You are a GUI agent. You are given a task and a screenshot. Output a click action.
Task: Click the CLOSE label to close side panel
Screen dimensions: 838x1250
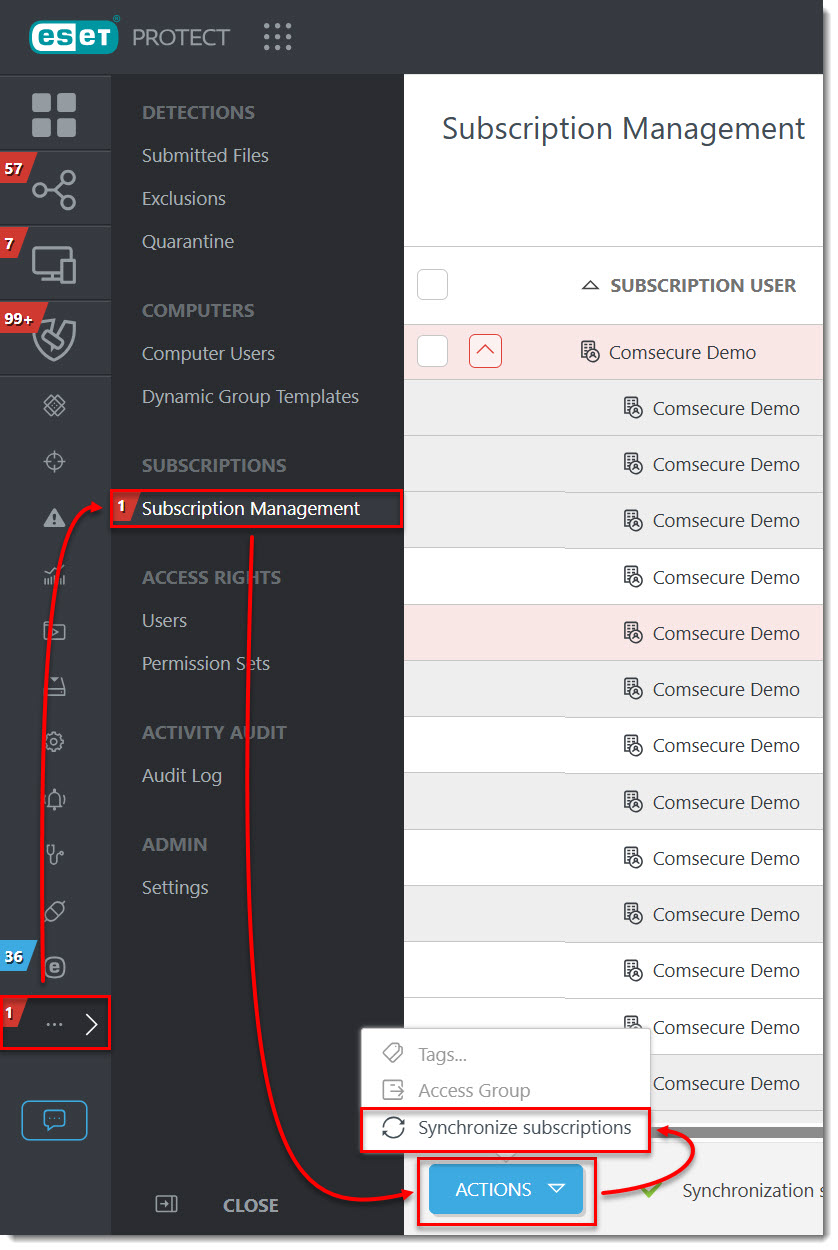click(251, 1205)
